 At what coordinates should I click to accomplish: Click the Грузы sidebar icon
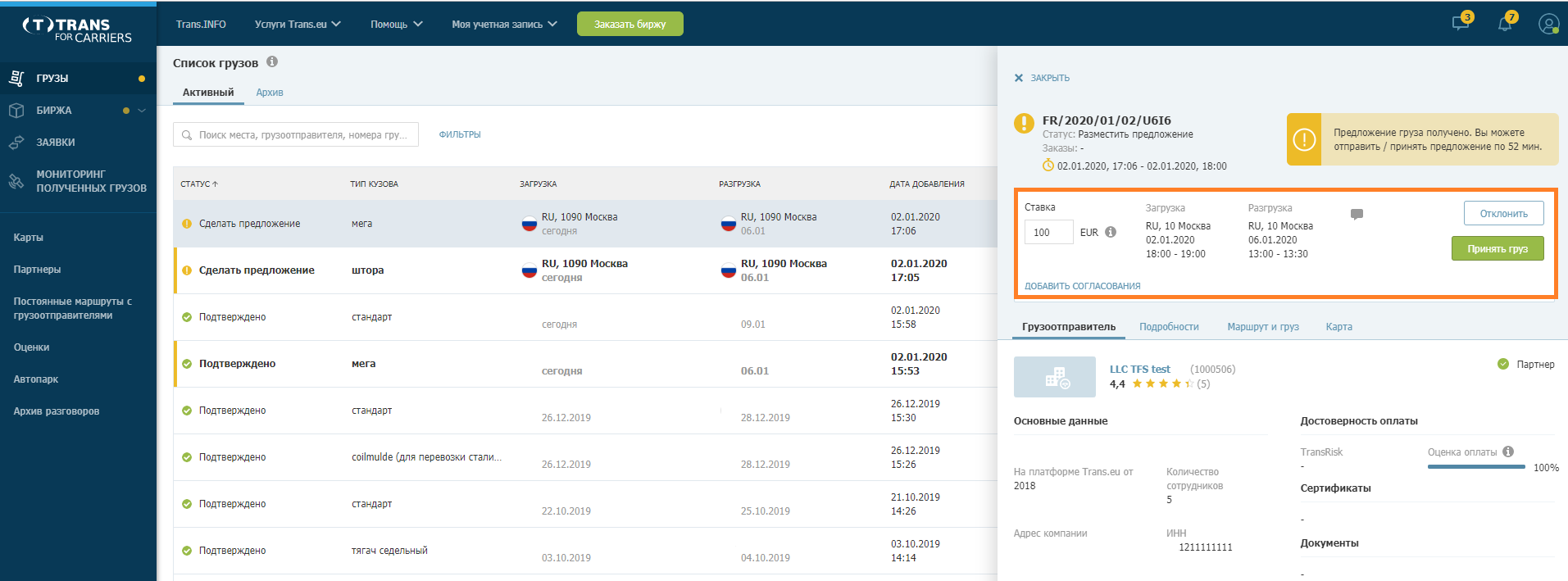(x=16, y=78)
